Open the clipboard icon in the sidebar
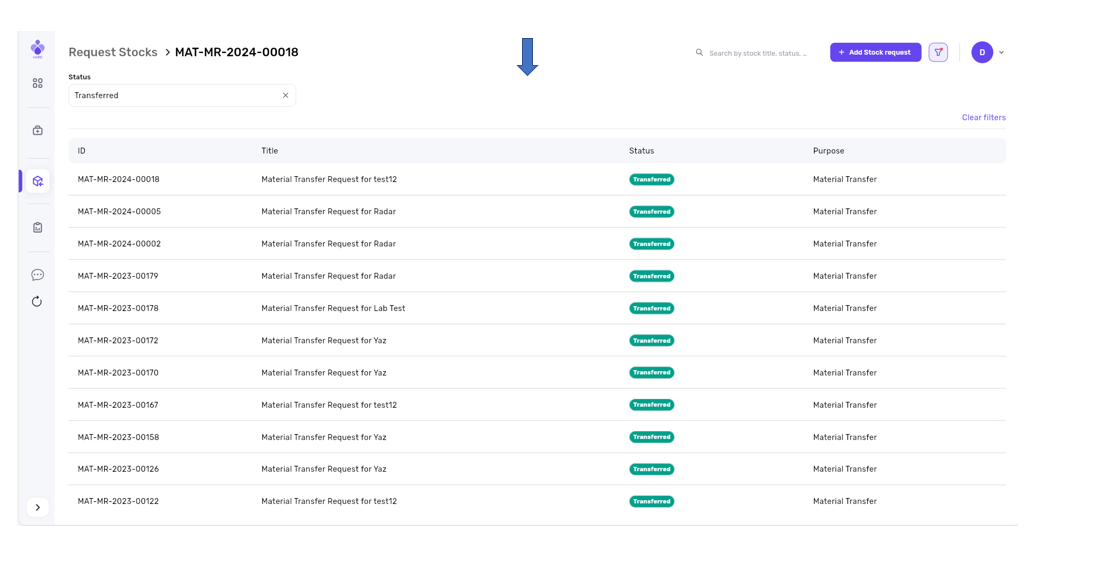 (37, 228)
